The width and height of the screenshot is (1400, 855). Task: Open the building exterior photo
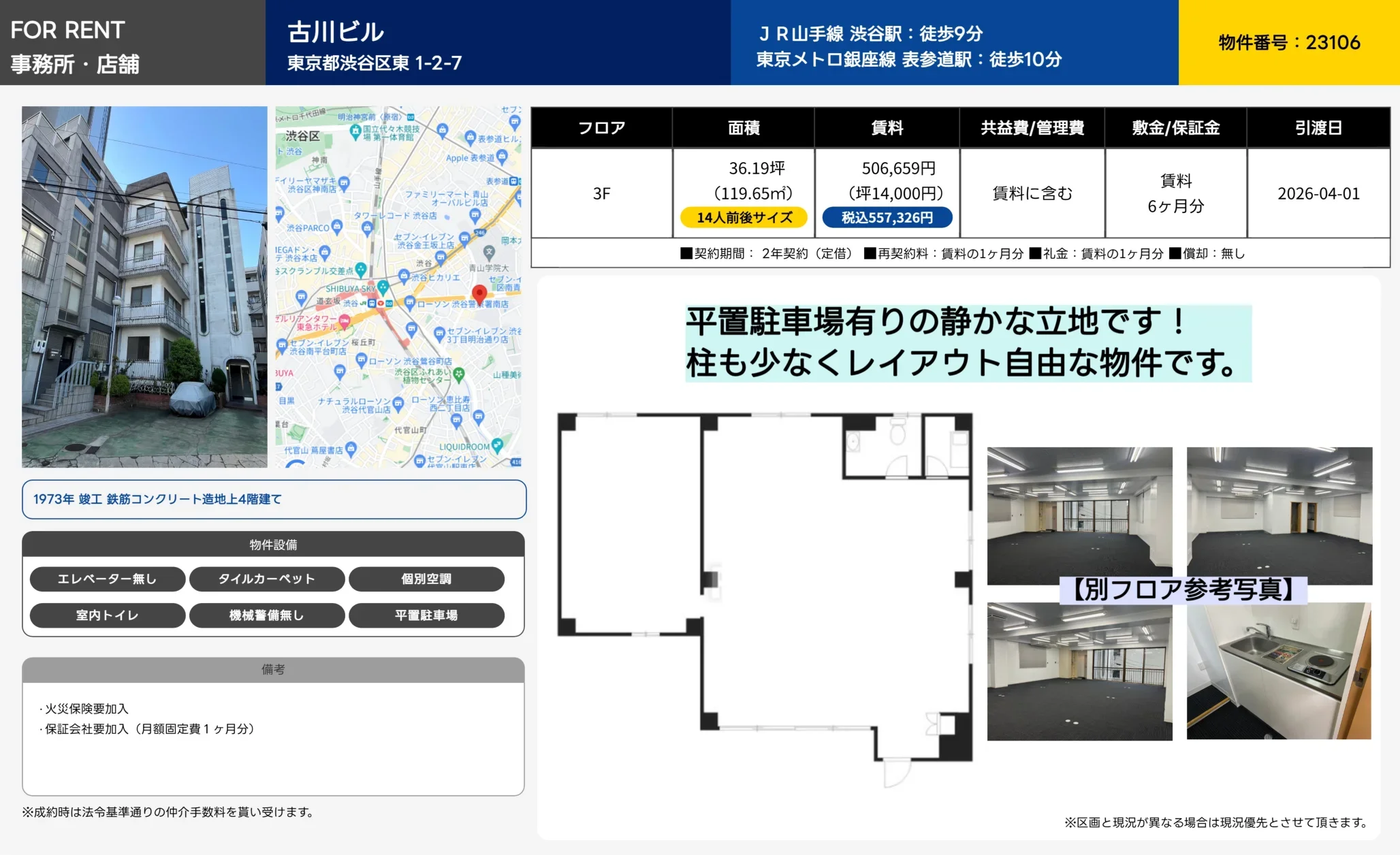(144, 287)
